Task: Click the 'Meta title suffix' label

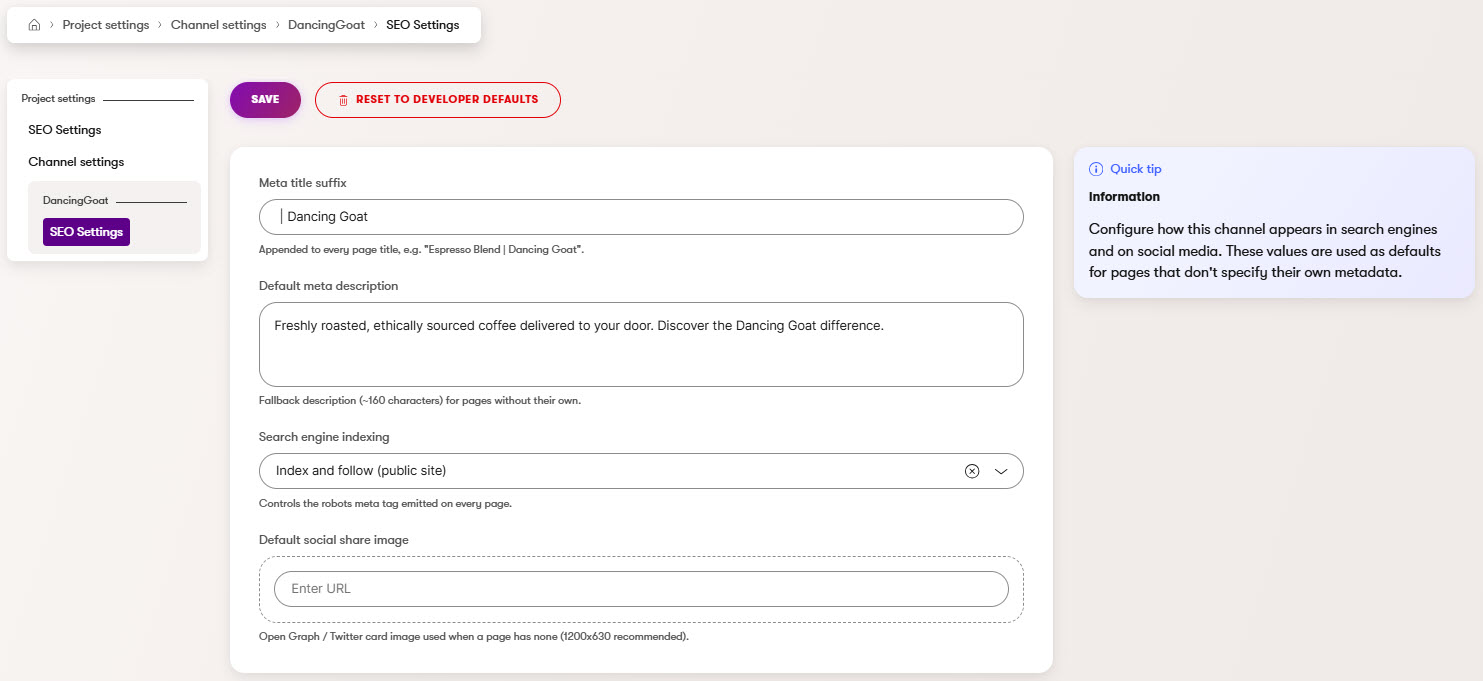Action: click(x=303, y=183)
